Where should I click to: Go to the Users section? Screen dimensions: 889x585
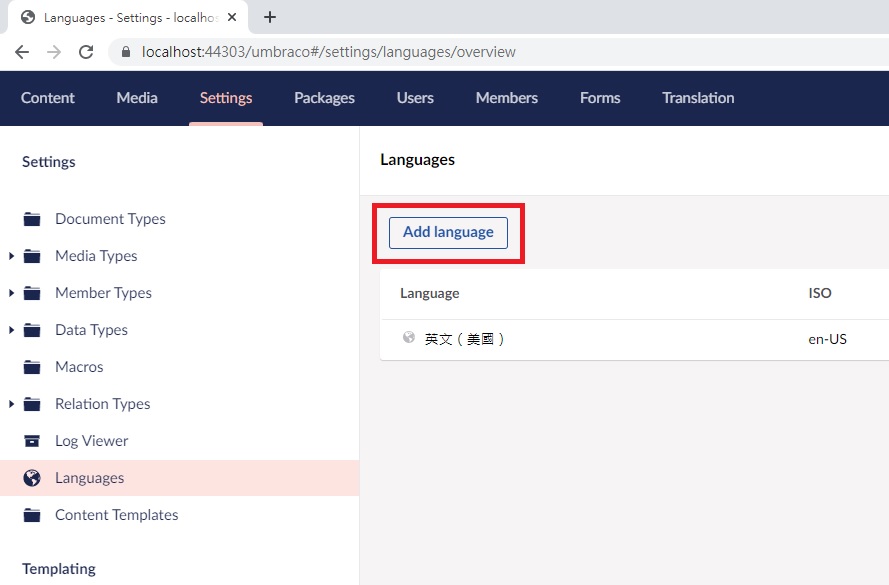tap(414, 98)
